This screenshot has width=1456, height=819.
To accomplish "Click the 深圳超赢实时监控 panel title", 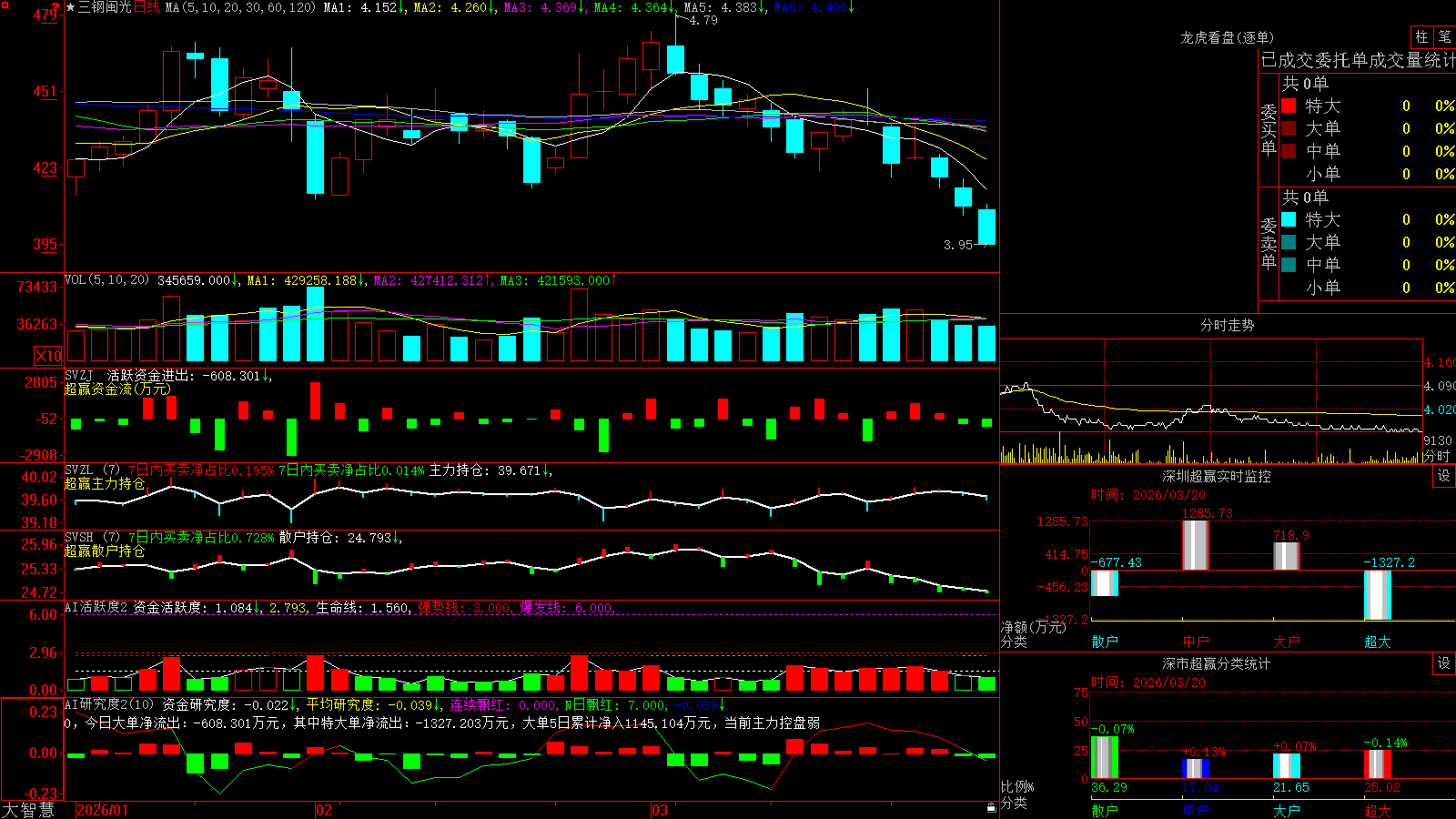I will click(1217, 476).
